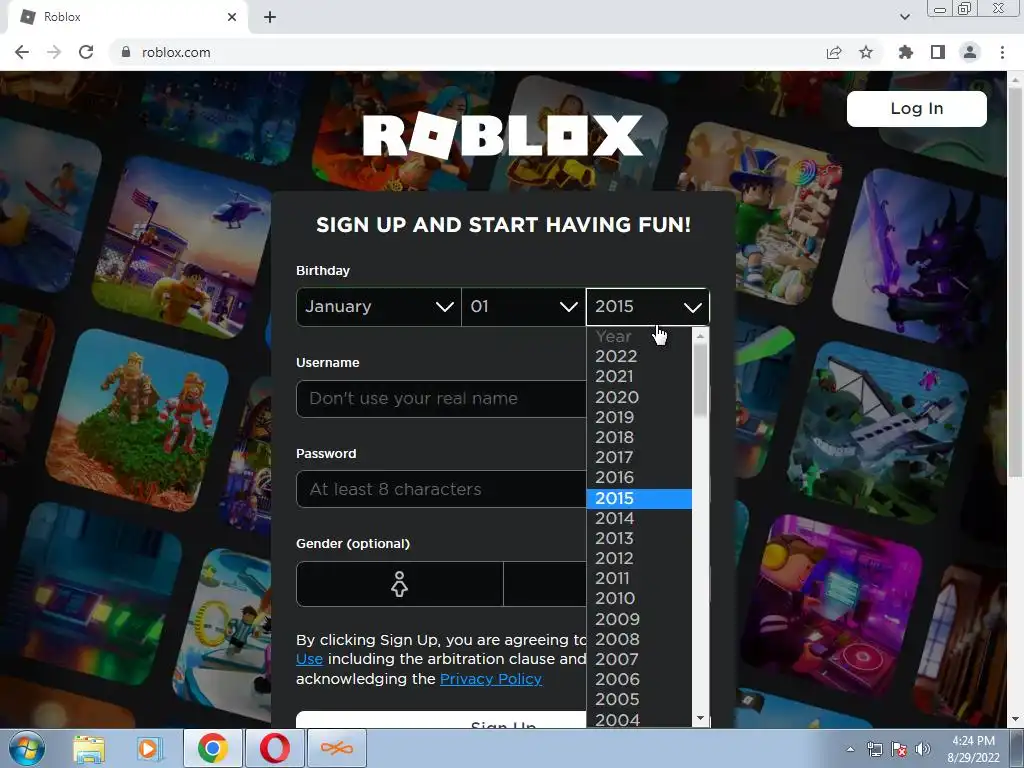Click the Password input field
The image size is (1024, 768).
(441, 489)
